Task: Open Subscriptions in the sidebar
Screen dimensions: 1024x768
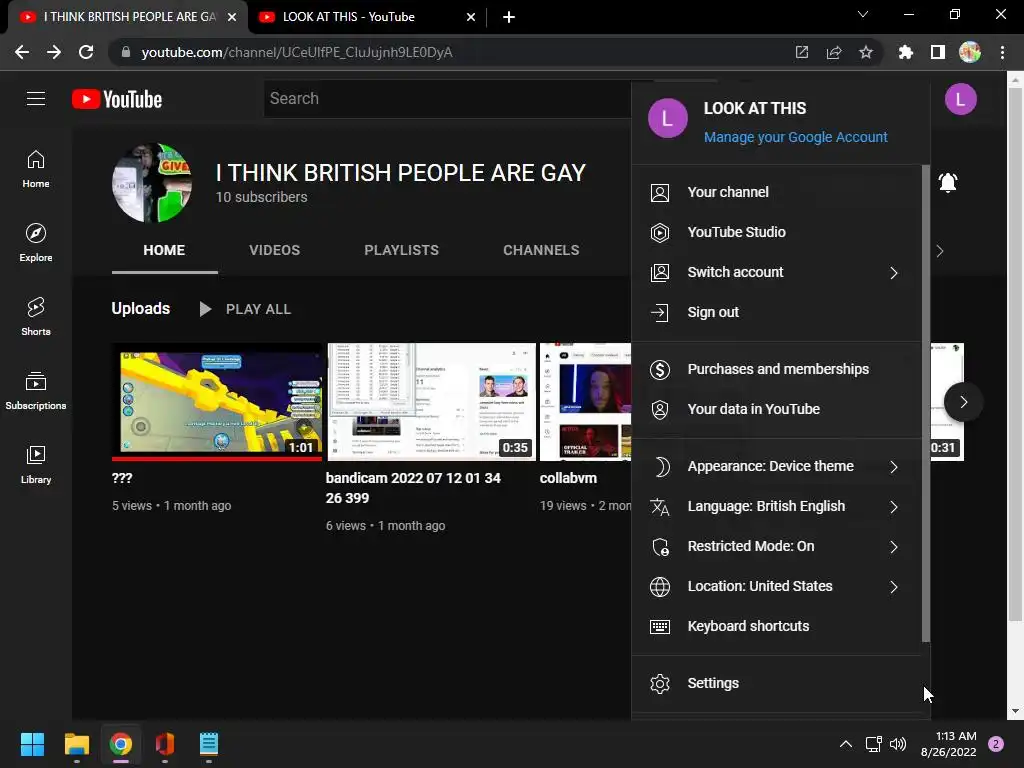Action: pos(36,391)
